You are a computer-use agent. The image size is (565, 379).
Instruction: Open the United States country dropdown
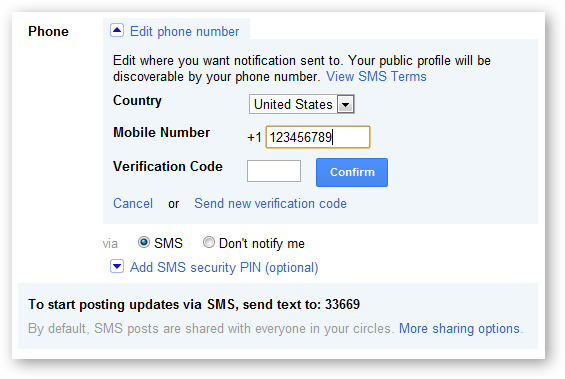click(302, 104)
